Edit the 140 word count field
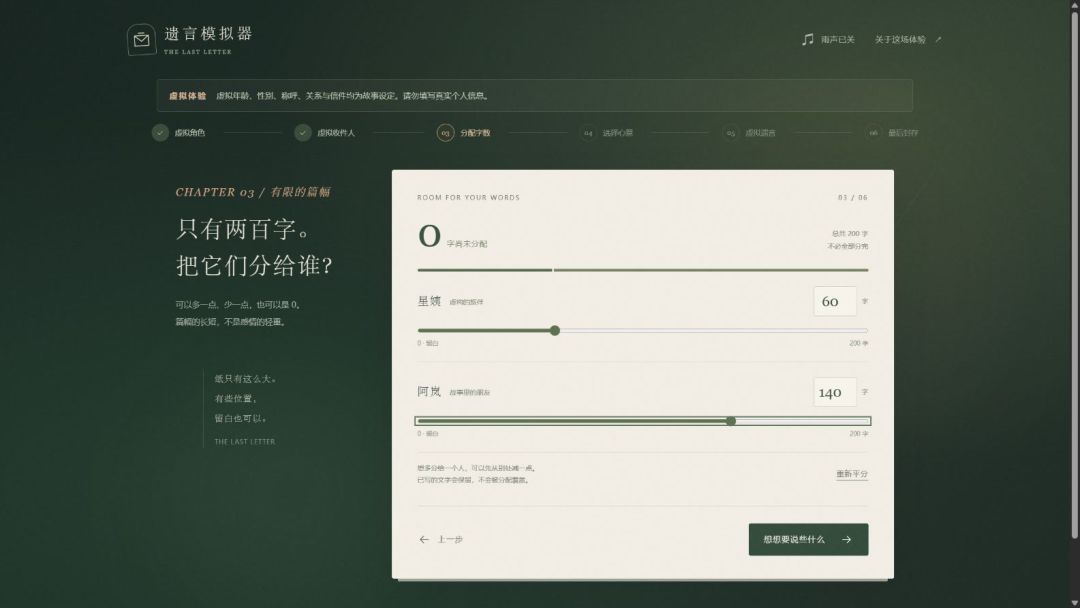The image size is (1080, 608). pos(835,392)
